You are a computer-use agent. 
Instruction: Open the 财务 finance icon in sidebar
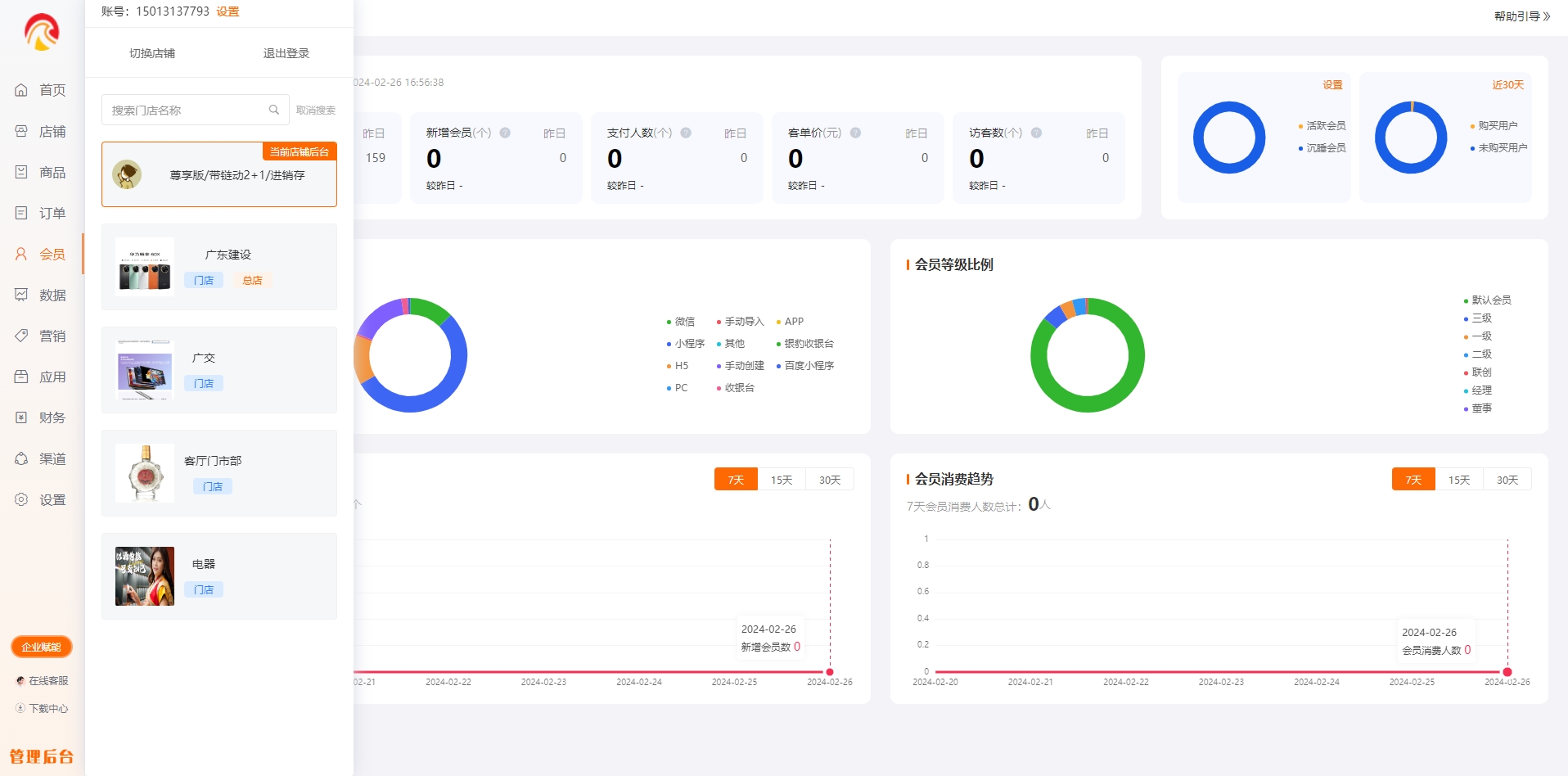point(21,417)
